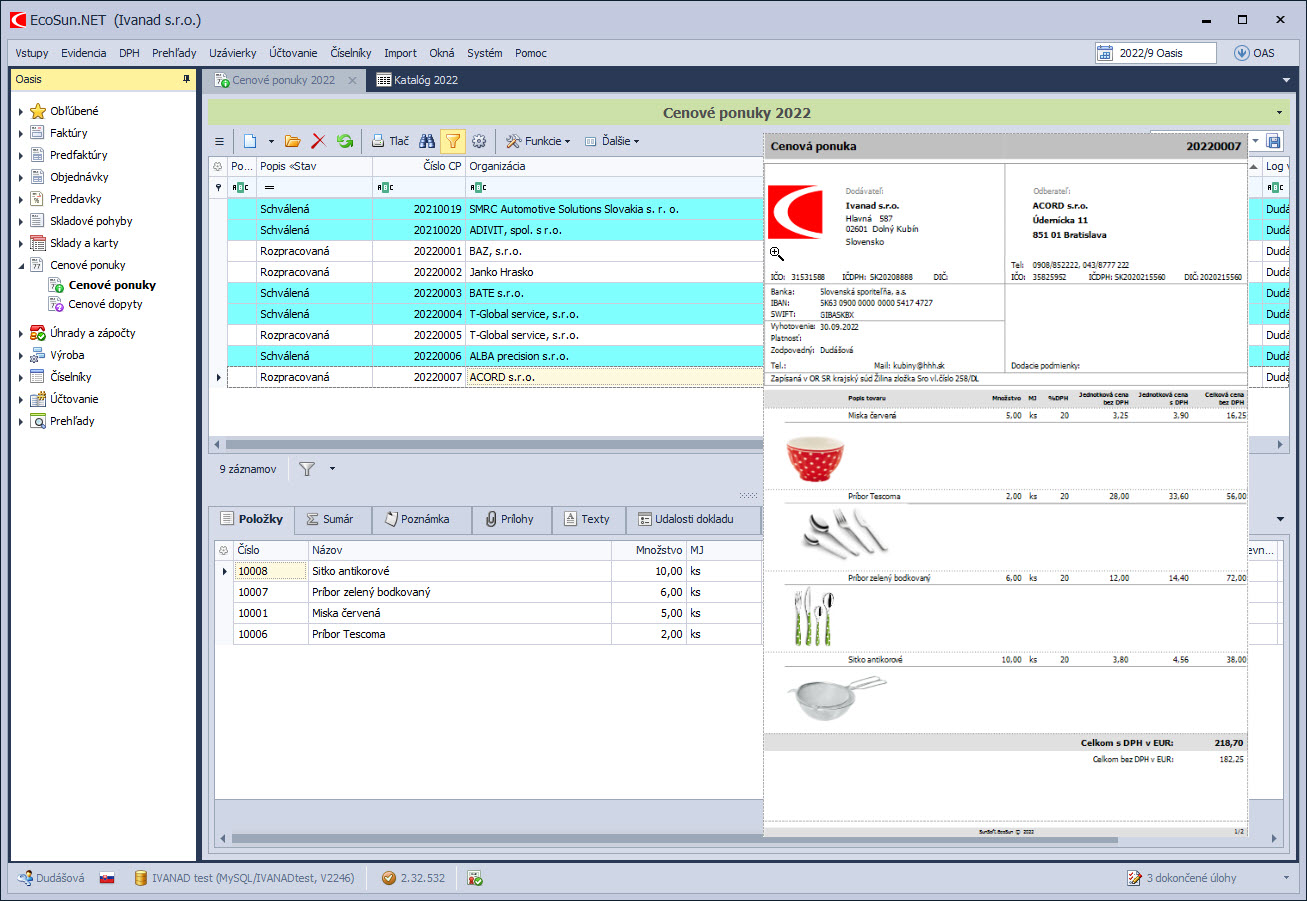Toggle the highlighted filter funnel button
This screenshot has width=1307, height=901.
452,142
